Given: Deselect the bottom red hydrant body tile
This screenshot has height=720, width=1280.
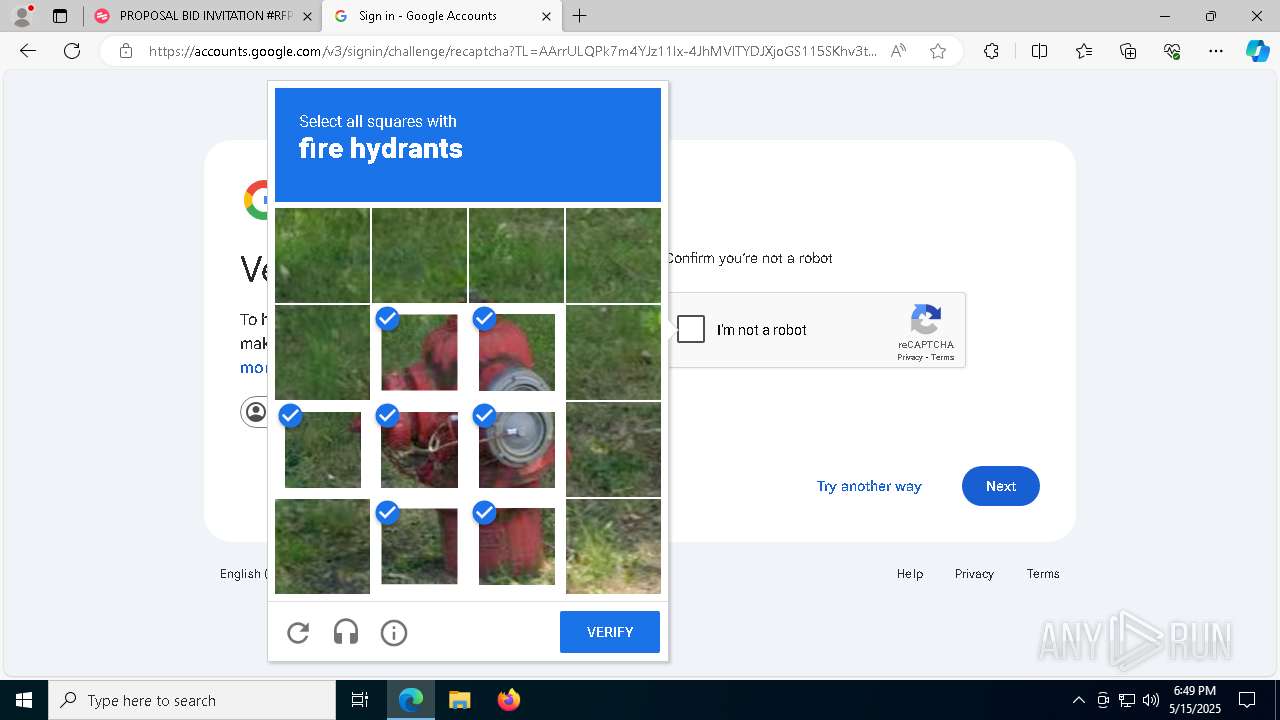Looking at the screenshot, I should pyautogui.click(x=516, y=546).
